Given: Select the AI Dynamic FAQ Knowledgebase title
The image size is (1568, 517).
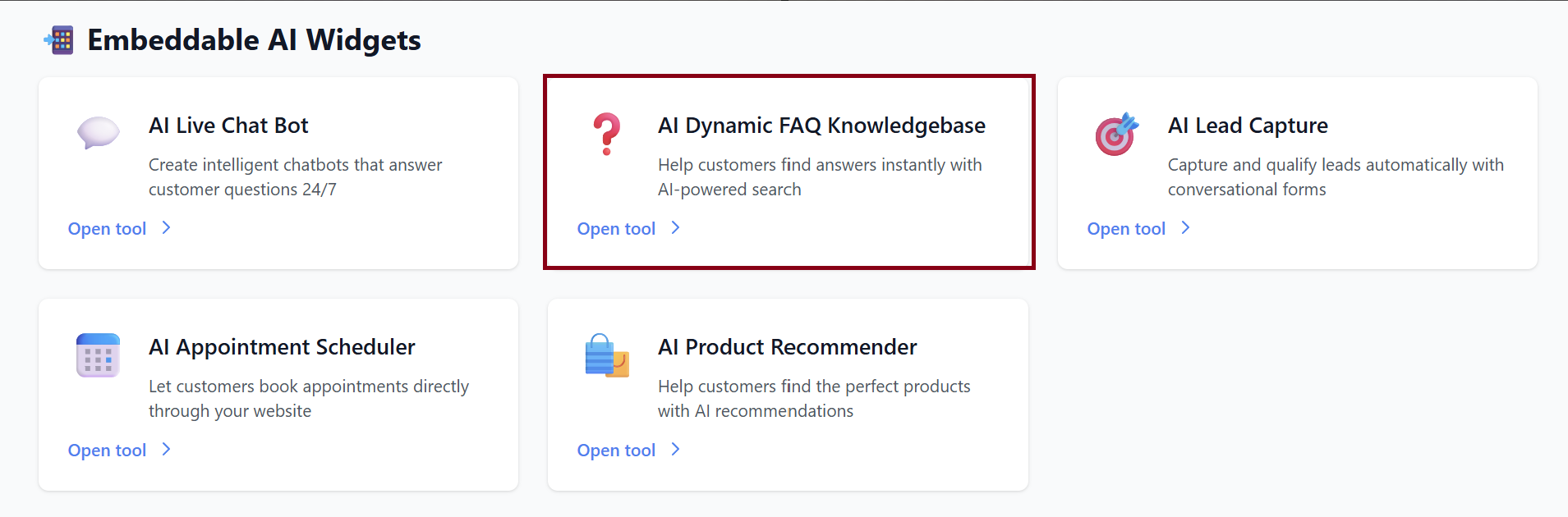Looking at the screenshot, I should coord(821,126).
